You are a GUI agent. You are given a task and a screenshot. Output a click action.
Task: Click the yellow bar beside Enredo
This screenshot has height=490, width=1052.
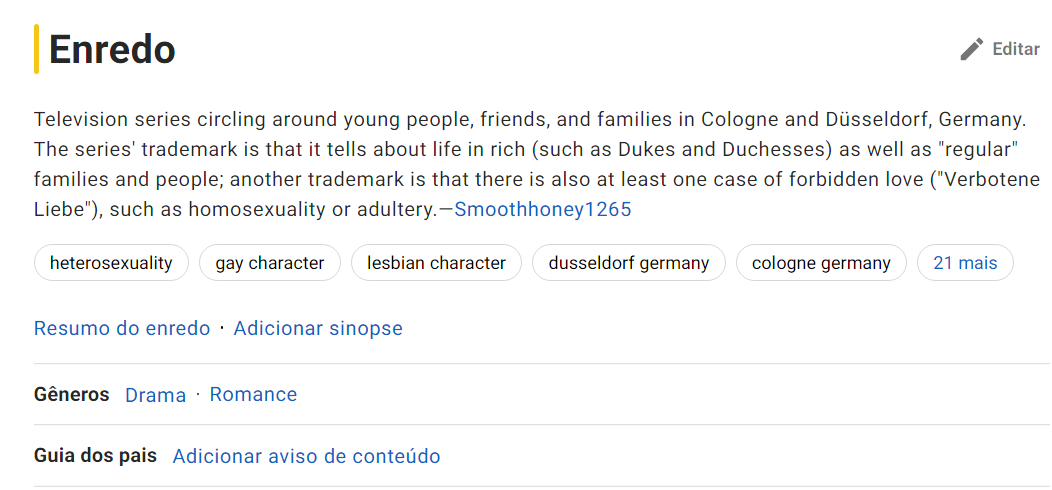point(37,49)
